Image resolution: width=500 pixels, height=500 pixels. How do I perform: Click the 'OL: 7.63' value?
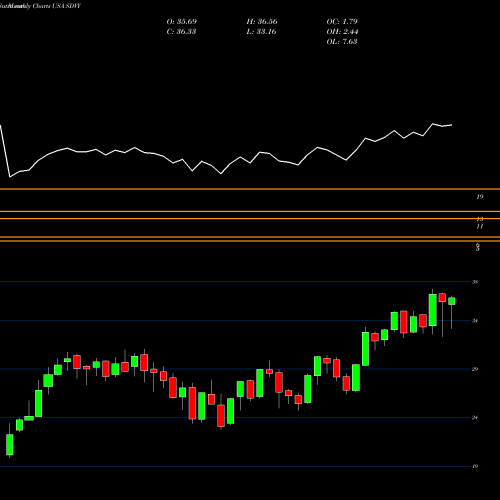coord(342,42)
